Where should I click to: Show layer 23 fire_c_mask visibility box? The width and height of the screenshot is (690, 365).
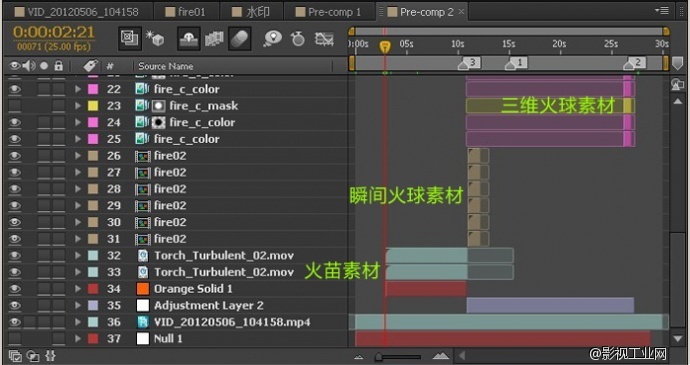point(15,106)
